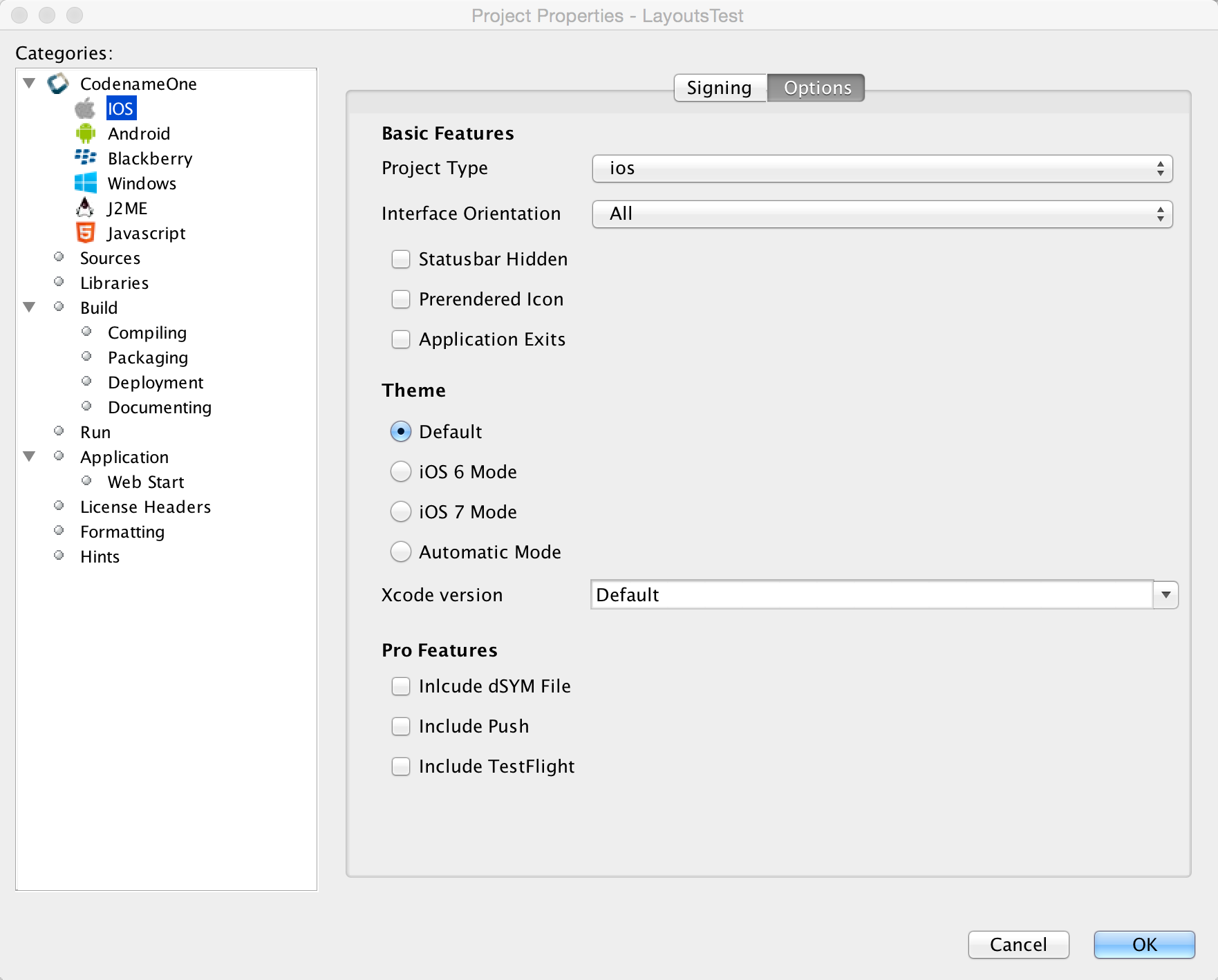Viewport: 1218px width, 980px height.
Task: Open the Project Type dropdown
Action: coord(882,169)
